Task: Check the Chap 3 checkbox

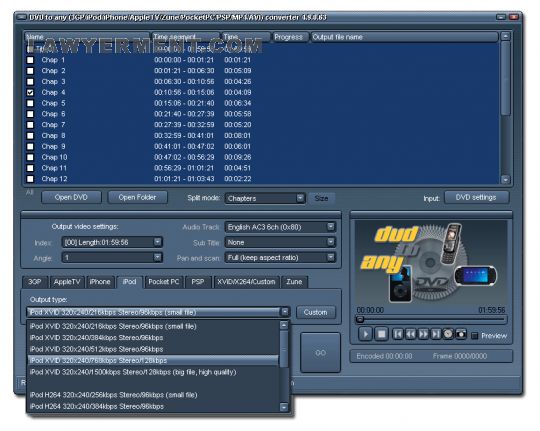Action: click(30, 82)
